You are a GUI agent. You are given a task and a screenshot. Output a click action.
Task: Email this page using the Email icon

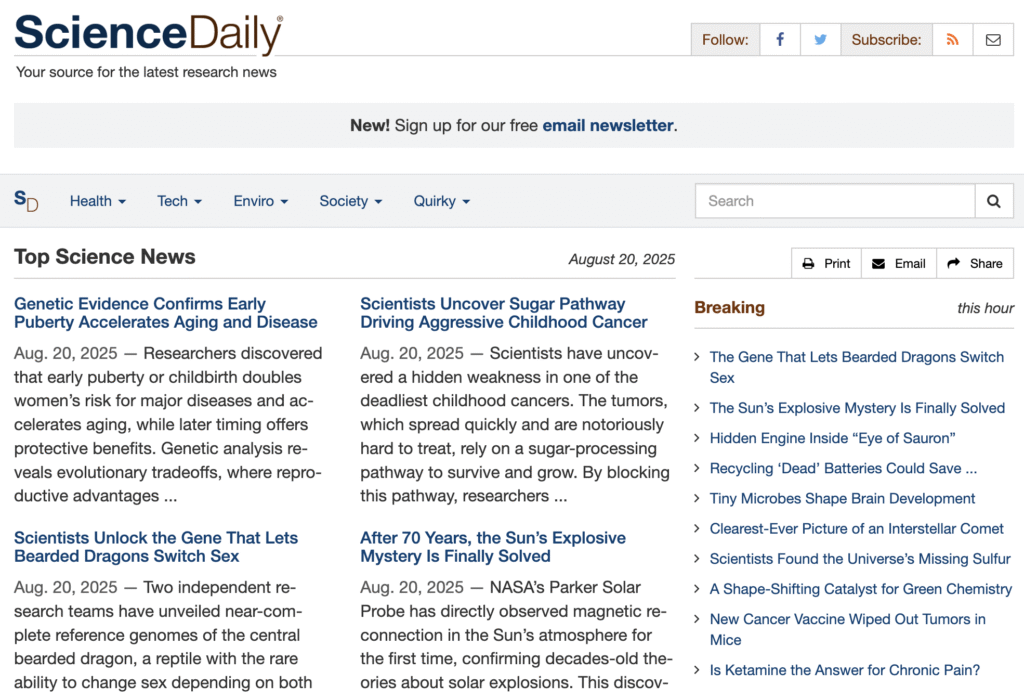point(898,263)
